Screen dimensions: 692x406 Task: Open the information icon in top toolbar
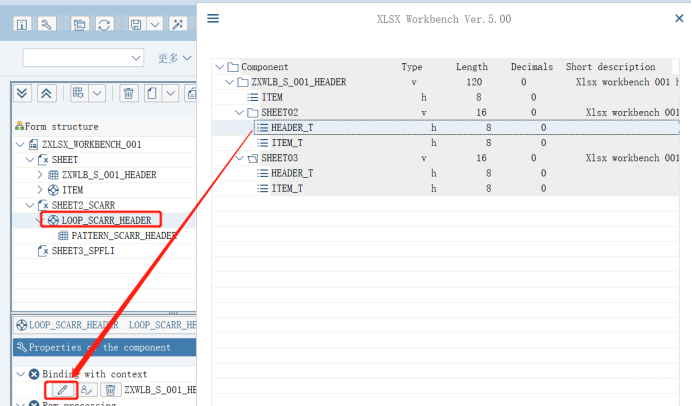(22, 24)
